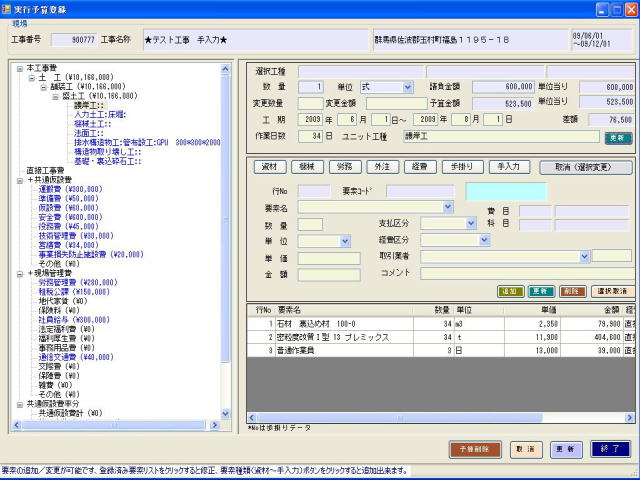Viewport: 640px width, 480px height.
Task: Click the teal 更新 button next to 追加
Action: 541,291
